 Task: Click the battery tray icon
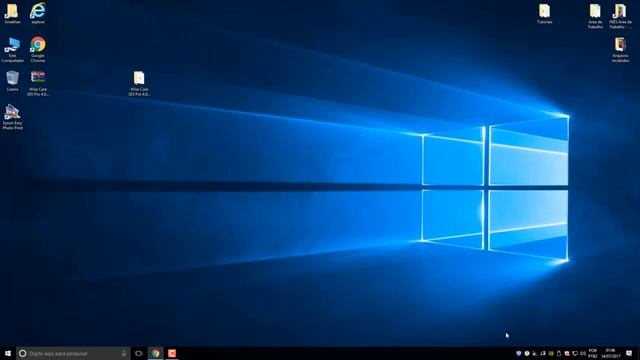(559, 353)
